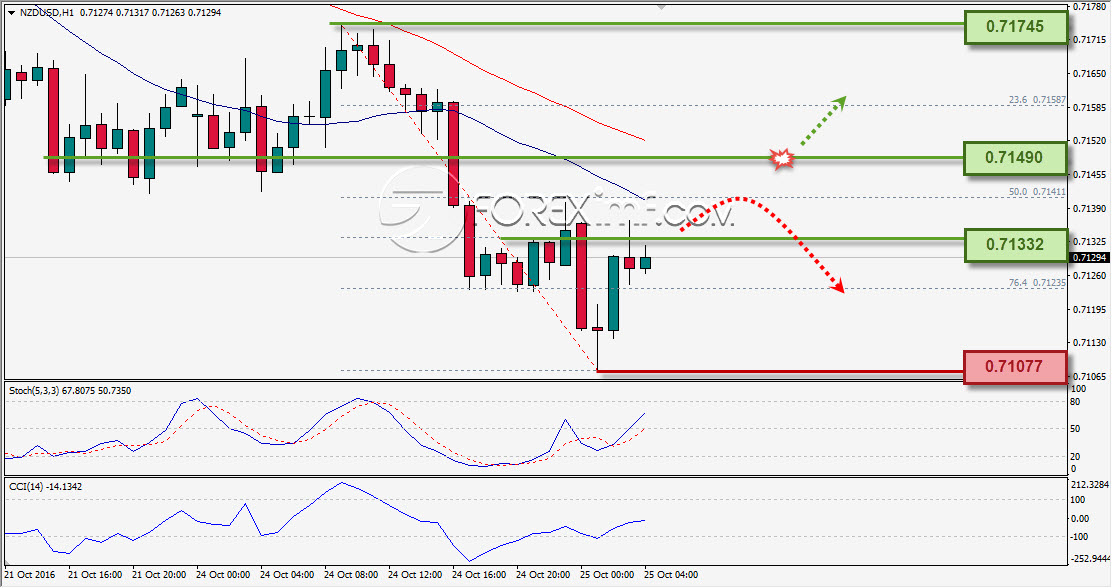Click the 0.71715 price scale value
This screenshot has width=1112, height=588.
coord(1090,40)
